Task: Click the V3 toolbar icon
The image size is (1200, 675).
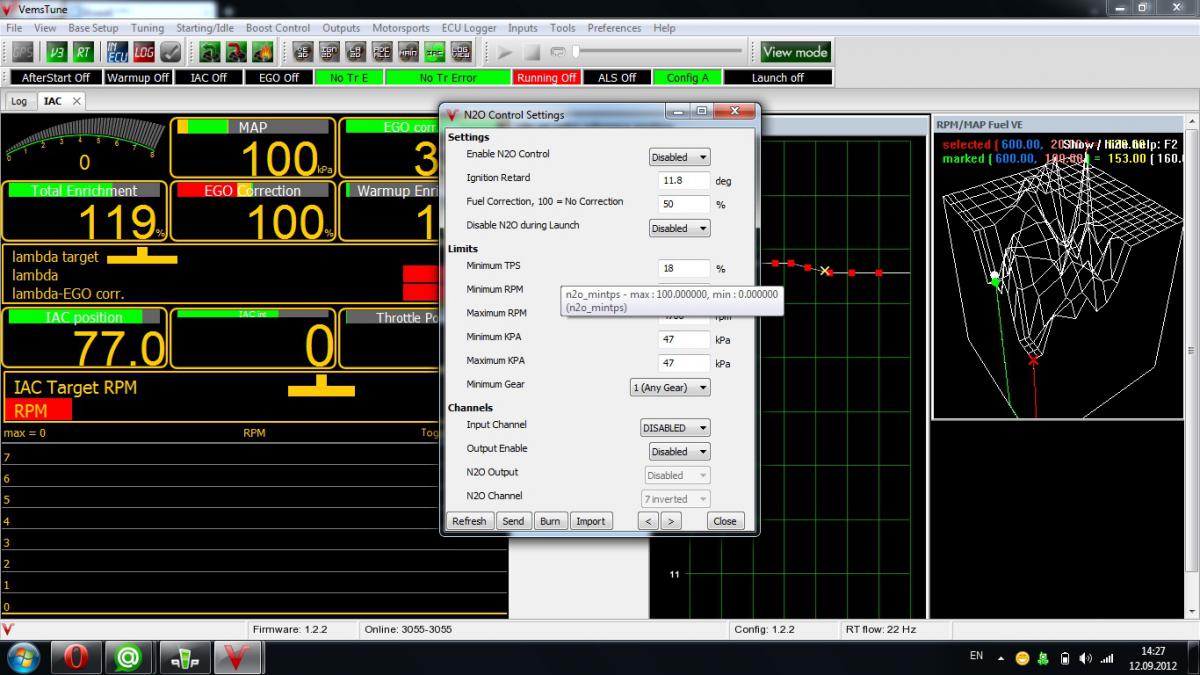Action: coord(57,52)
